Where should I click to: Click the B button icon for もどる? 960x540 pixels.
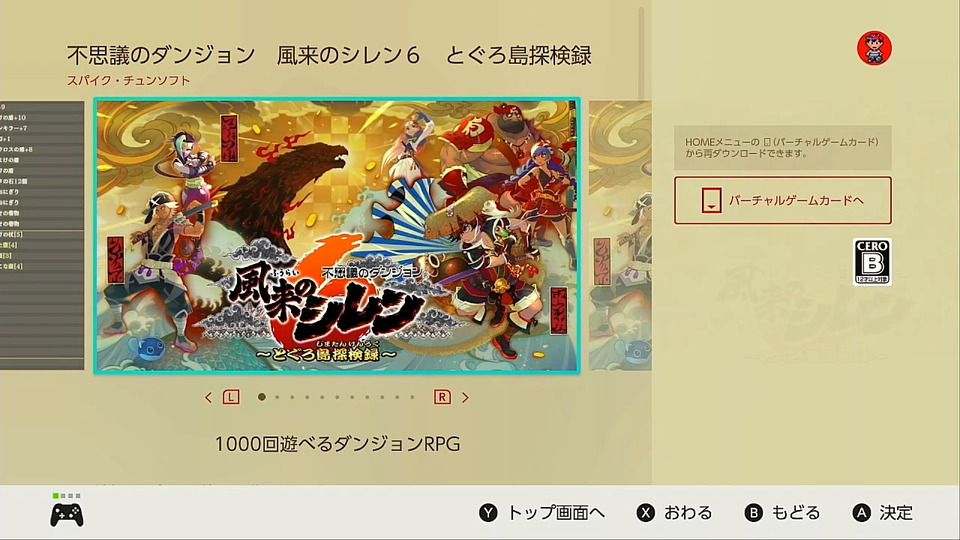pyautogui.click(x=753, y=512)
